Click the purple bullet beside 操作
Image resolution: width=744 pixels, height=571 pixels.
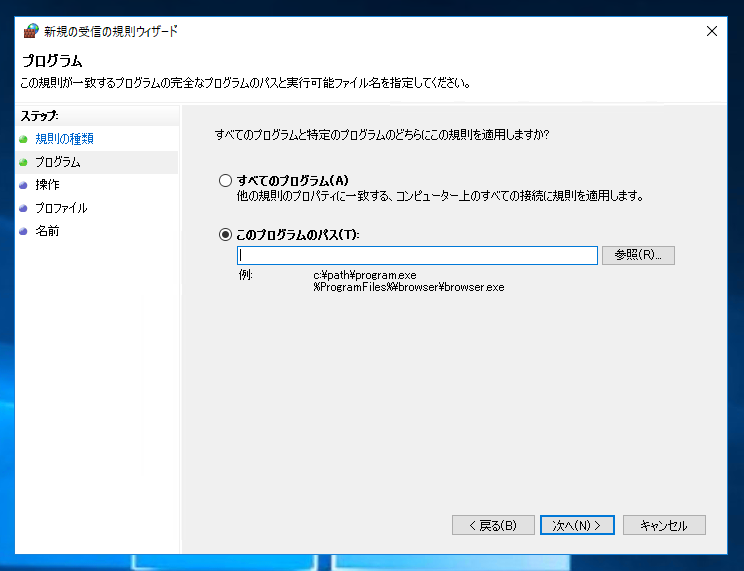[x=23, y=185]
